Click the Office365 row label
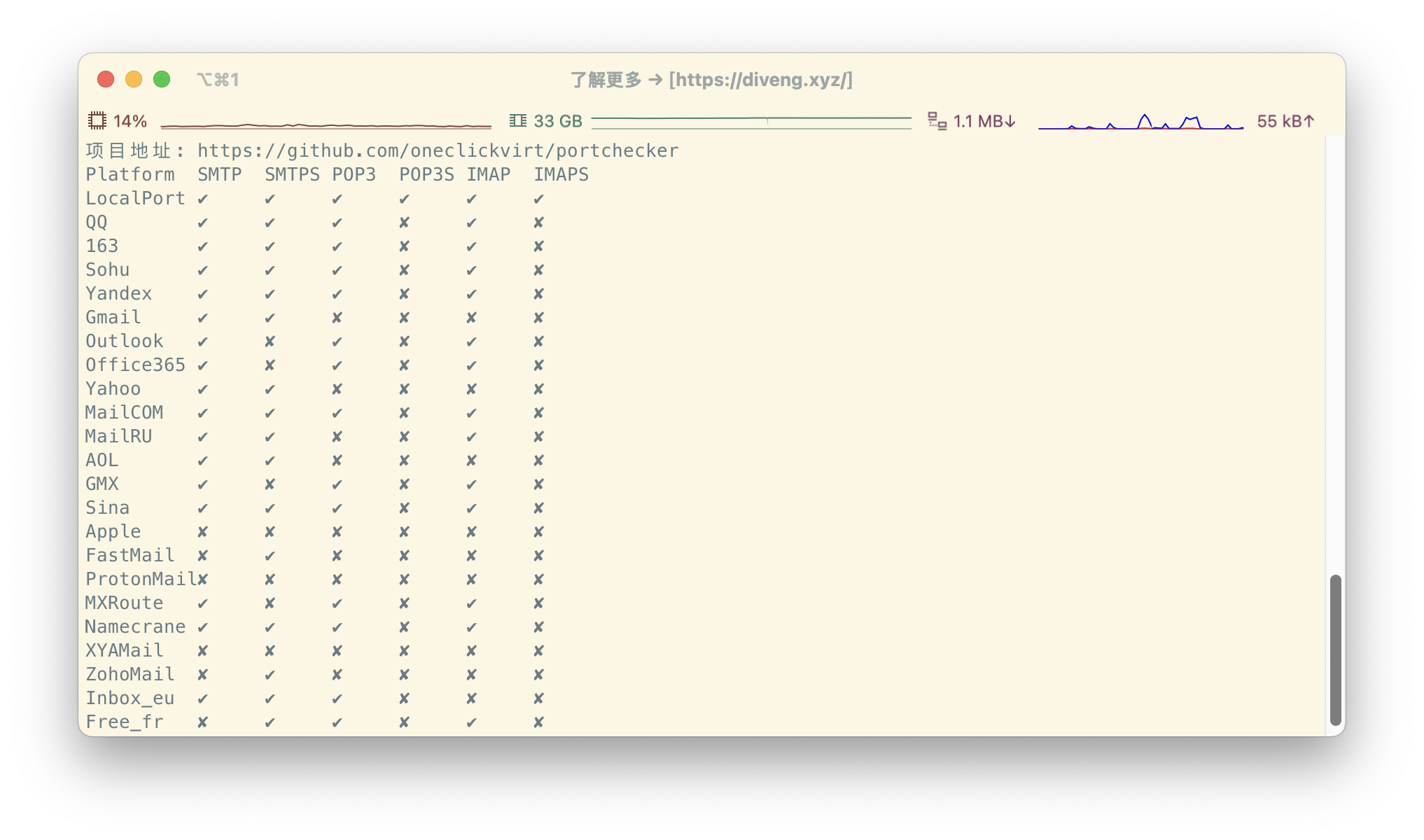1424x840 pixels. click(x=136, y=365)
